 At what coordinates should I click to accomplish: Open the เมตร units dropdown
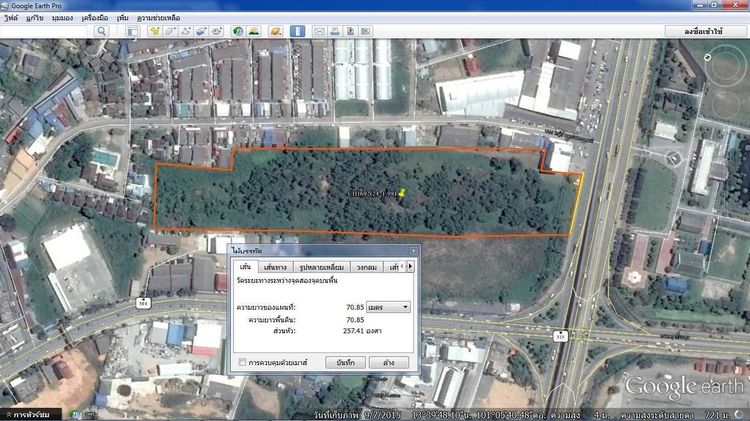pyautogui.click(x=388, y=307)
